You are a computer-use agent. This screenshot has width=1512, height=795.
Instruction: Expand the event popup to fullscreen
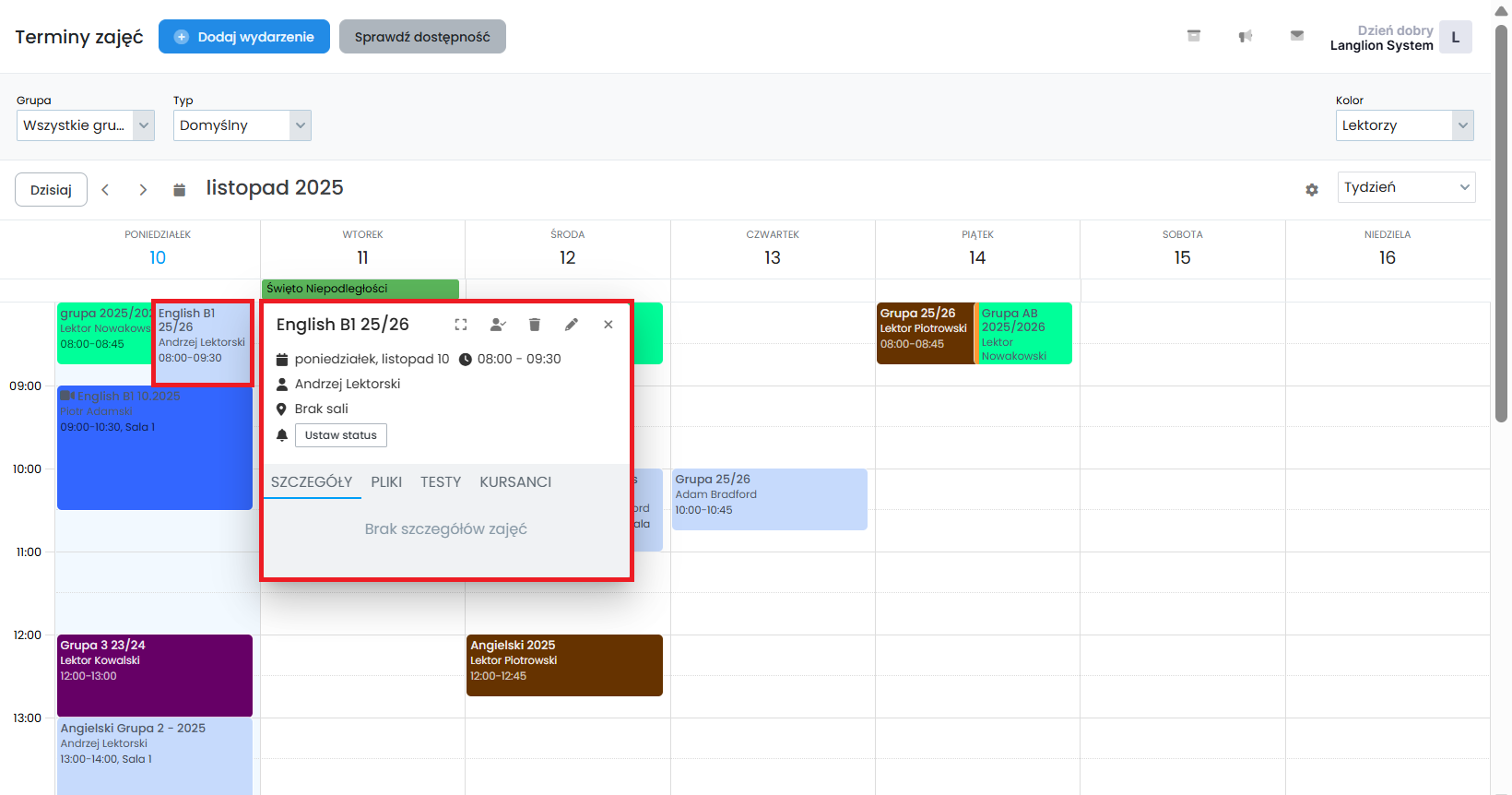[461, 325]
